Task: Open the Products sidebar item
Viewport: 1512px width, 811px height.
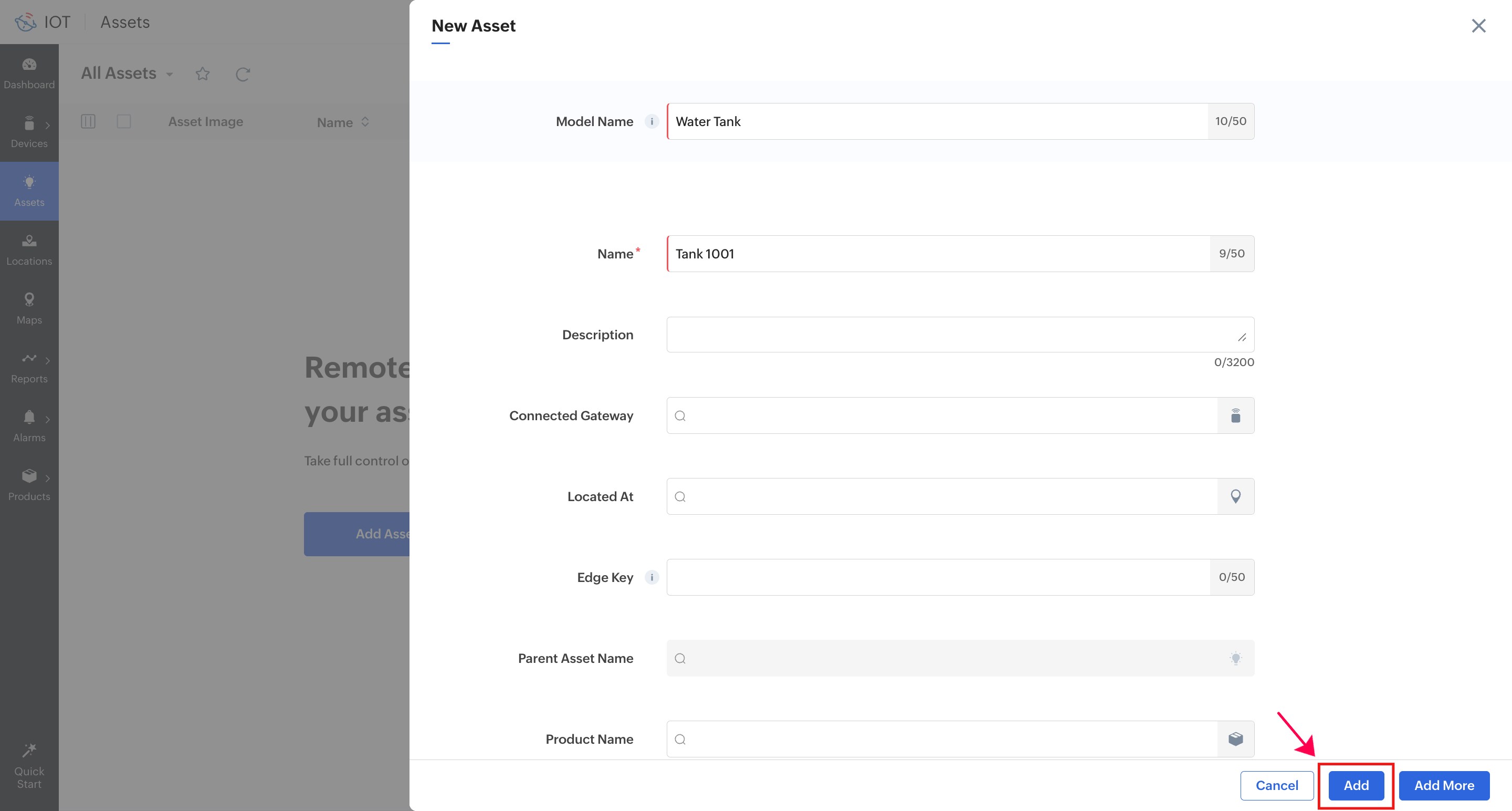Action: pos(29,485)
